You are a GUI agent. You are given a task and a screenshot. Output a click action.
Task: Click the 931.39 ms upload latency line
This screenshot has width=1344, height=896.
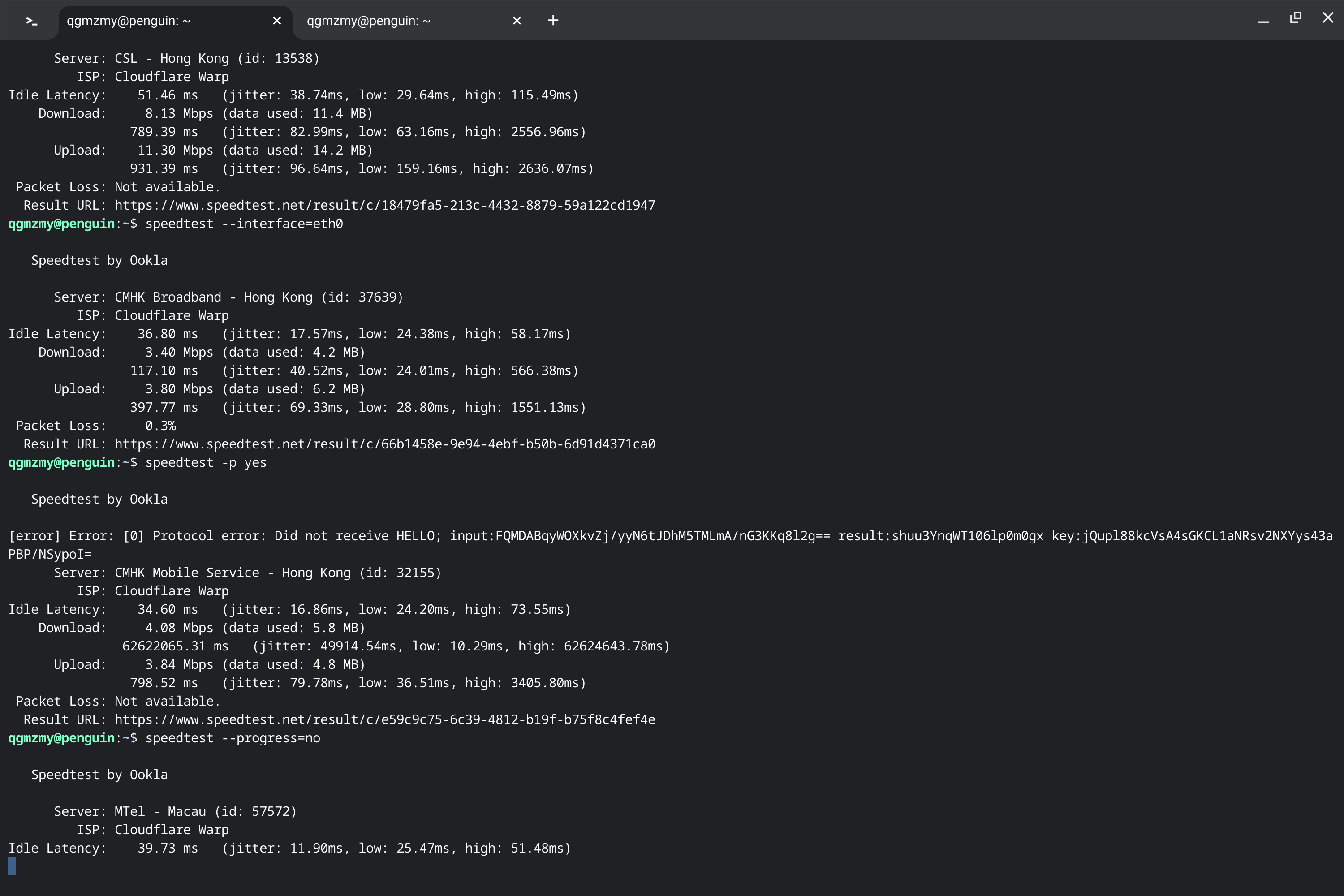362,168
